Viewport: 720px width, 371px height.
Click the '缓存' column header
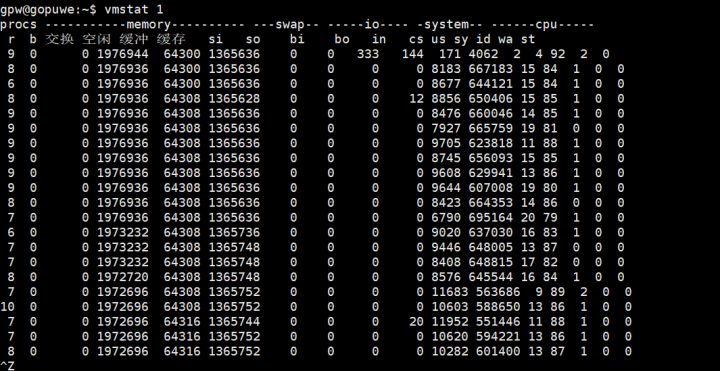click(171, 39)
